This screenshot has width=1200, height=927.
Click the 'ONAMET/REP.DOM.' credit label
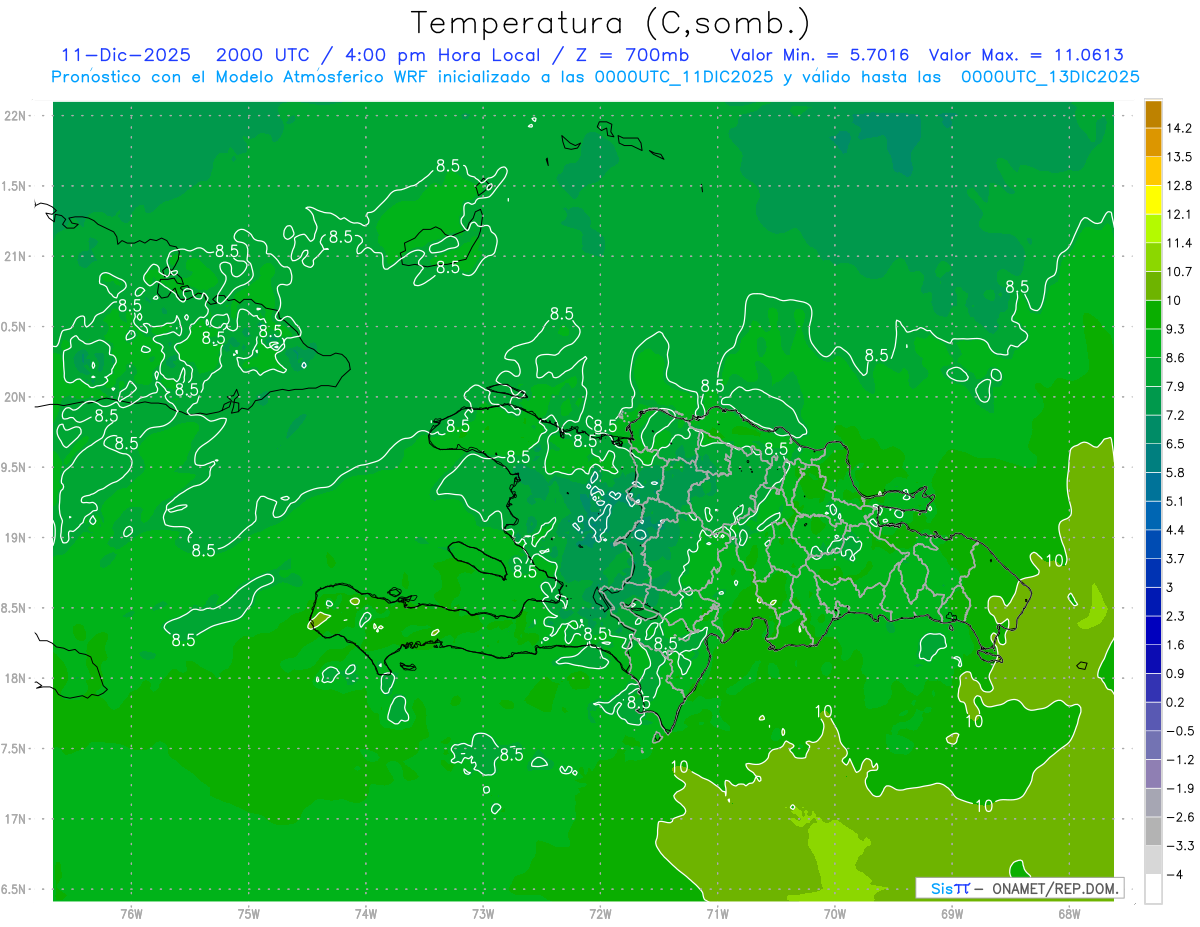1055,888
